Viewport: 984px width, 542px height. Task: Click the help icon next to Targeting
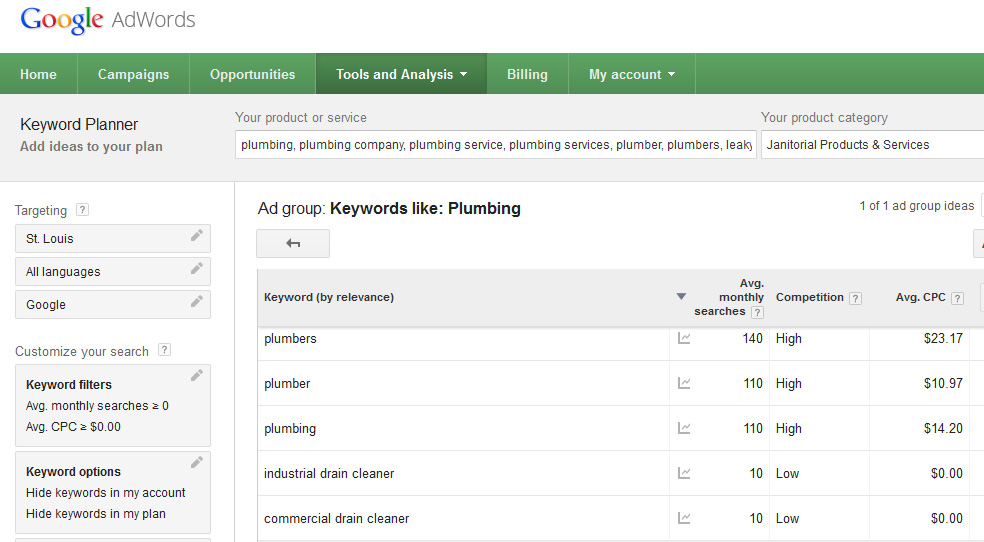pyautogui.click(x=82, y=210)
